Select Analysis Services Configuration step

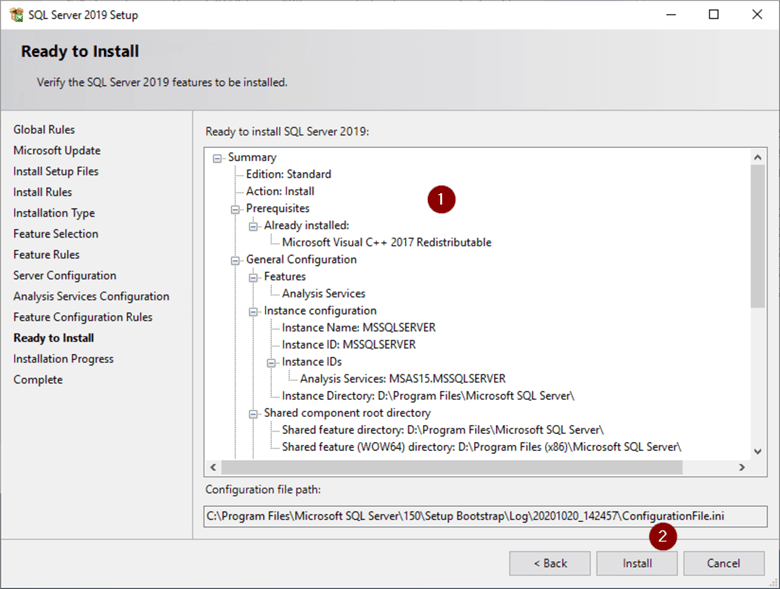click(91, 297)
